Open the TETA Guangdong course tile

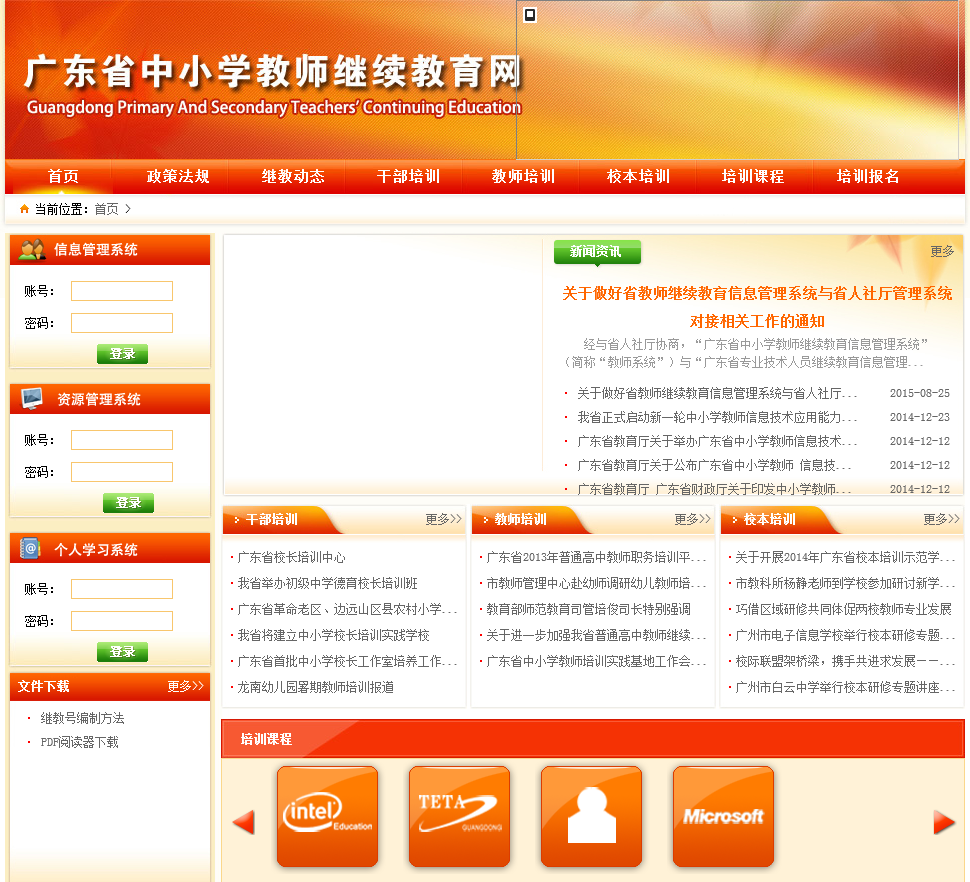click(x=459, y=816)
